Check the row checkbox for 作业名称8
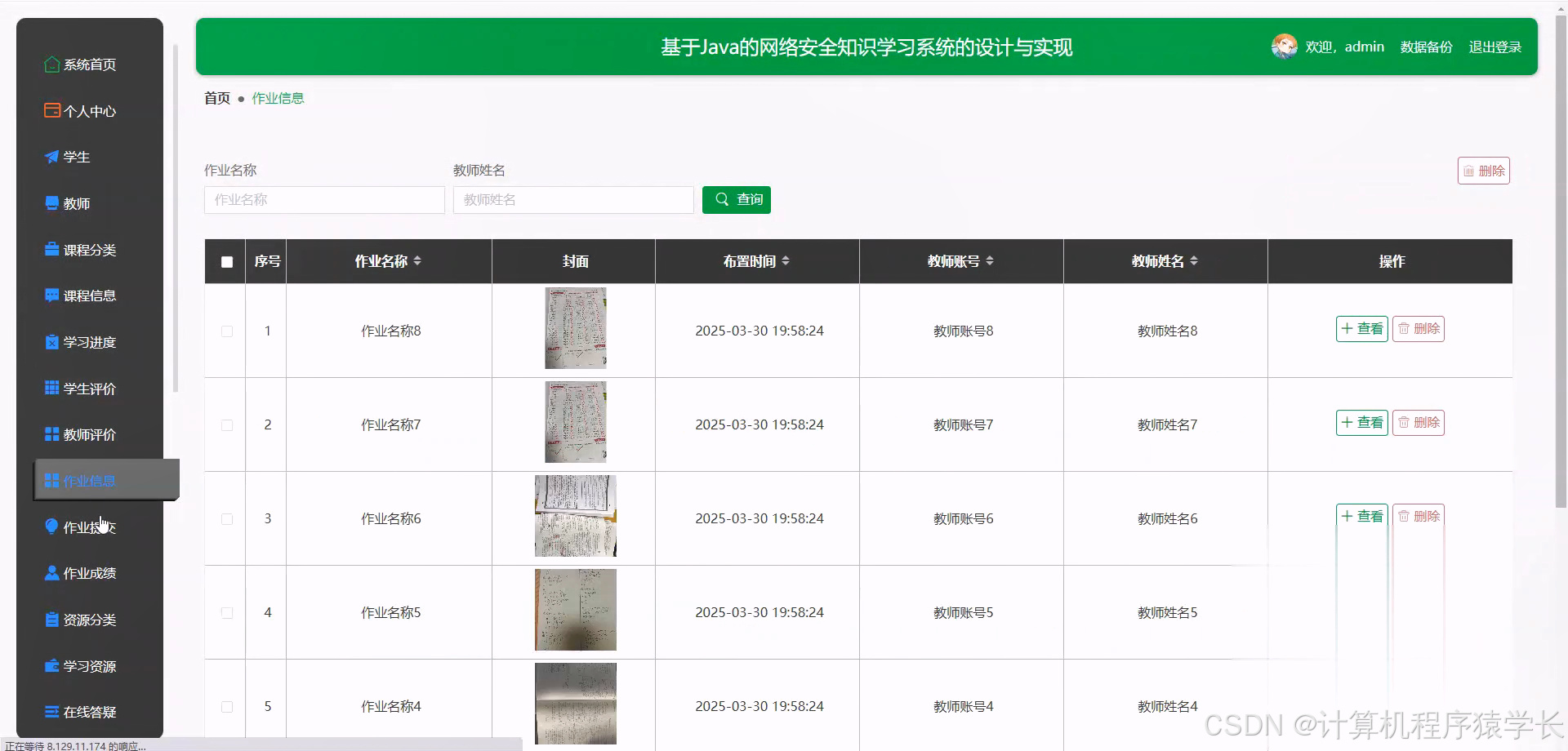 pyautogui.click(x=226, y=331)
